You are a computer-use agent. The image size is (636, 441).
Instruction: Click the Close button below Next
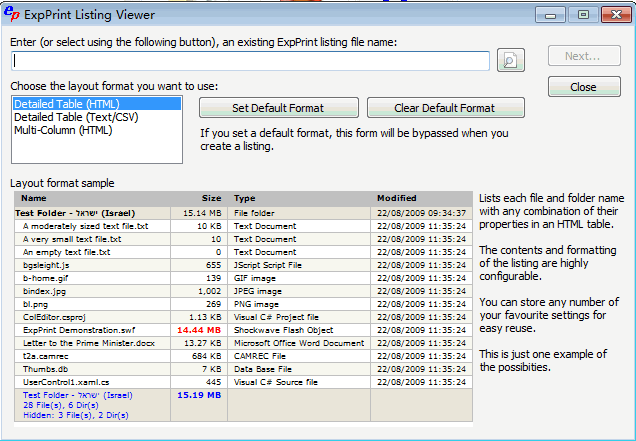(x=583, y=87)
